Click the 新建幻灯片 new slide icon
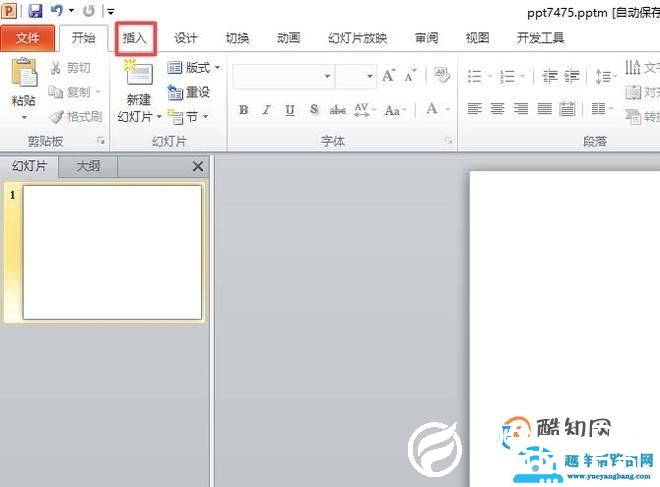Viewport: 660px width, 487px height. 138,73
